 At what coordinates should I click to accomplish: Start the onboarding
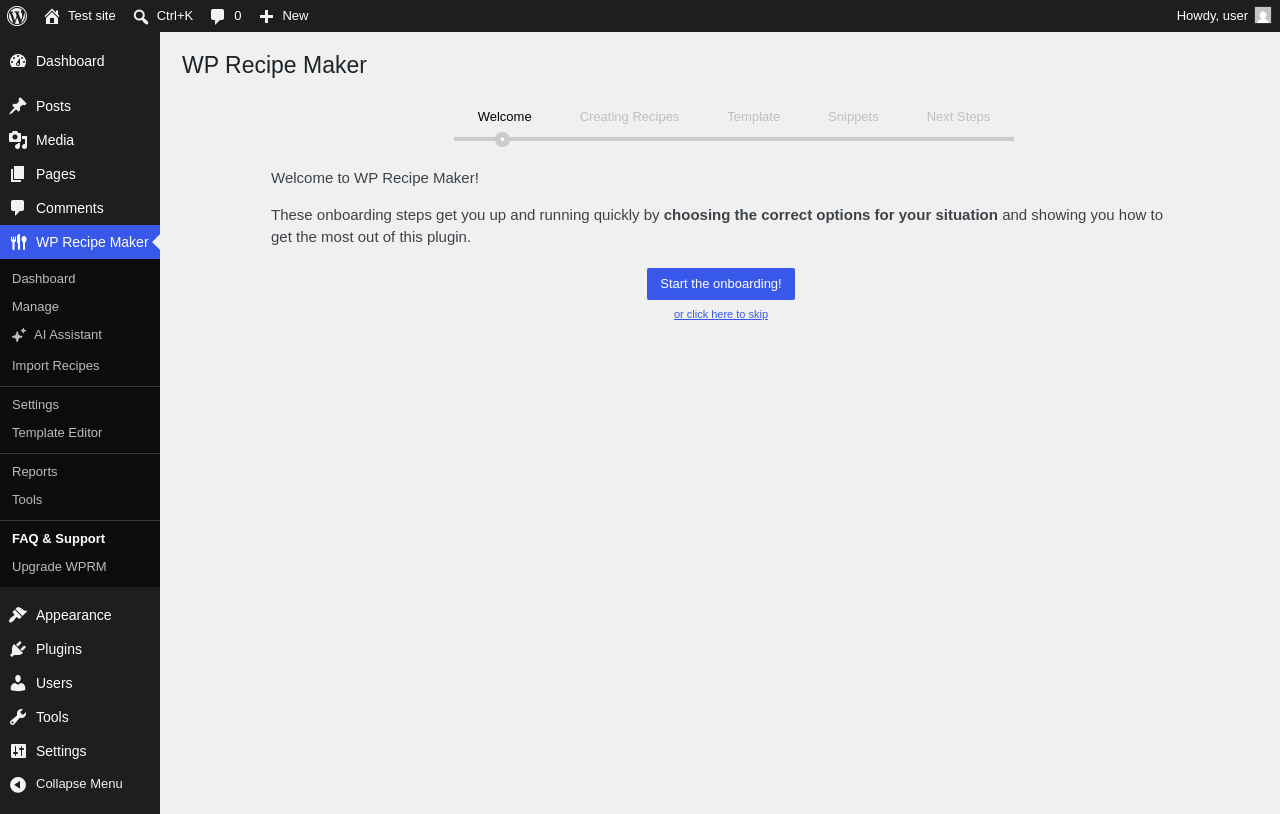click(x=721, y=284)
